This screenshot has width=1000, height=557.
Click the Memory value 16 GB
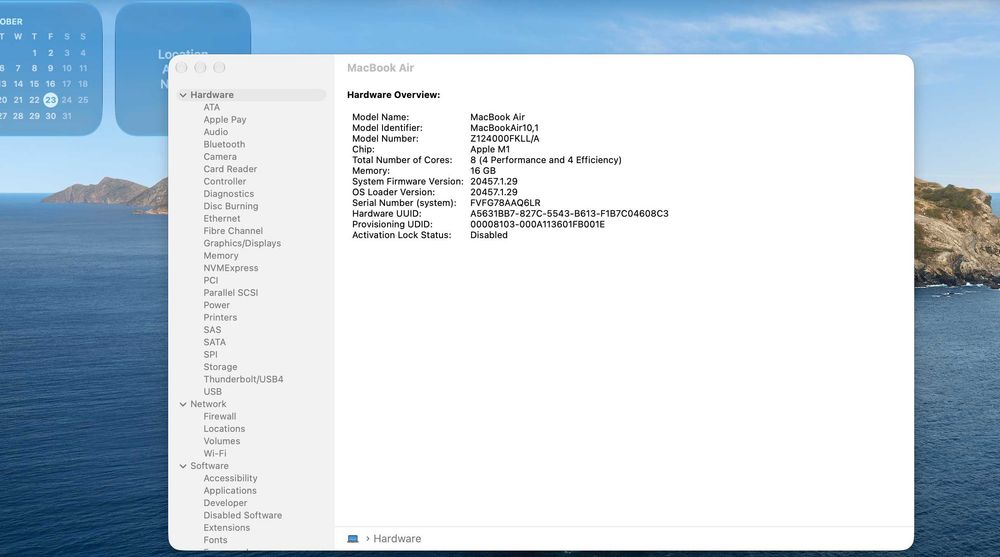click(x=483, y=171)
